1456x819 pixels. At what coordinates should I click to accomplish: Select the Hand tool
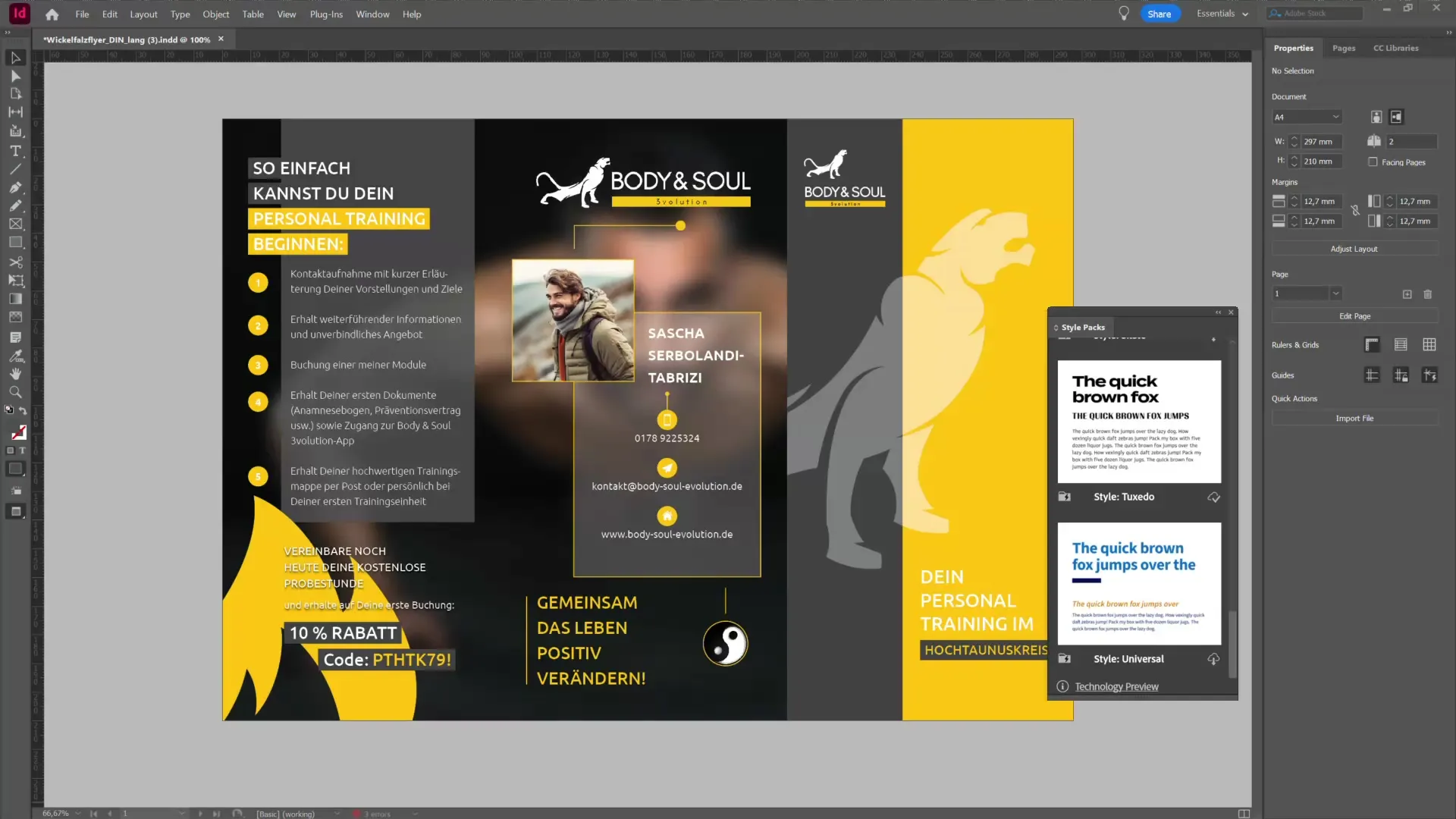[x=15, y=374]
